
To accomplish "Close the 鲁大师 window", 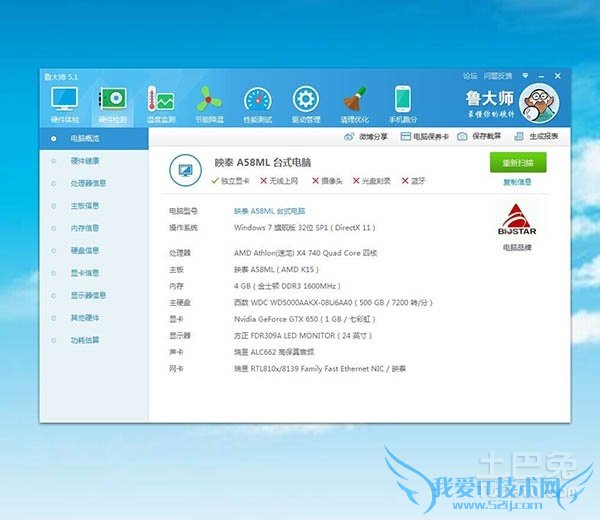I will (558, 76).
